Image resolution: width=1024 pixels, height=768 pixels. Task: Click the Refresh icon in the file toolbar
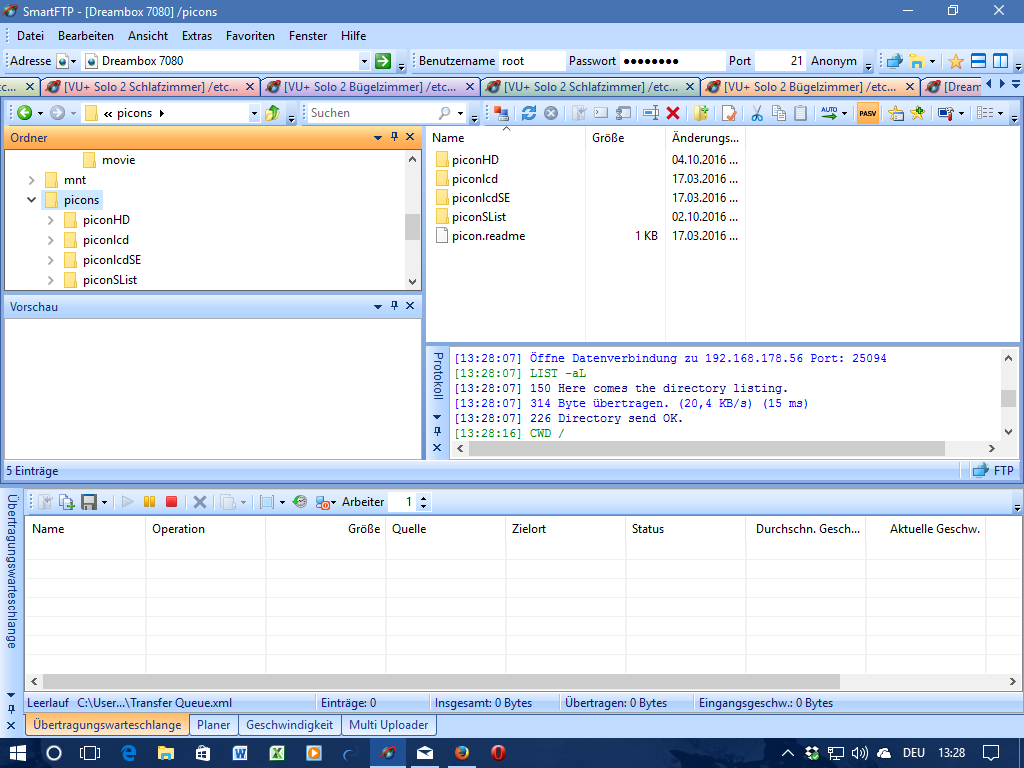[529, 113]
